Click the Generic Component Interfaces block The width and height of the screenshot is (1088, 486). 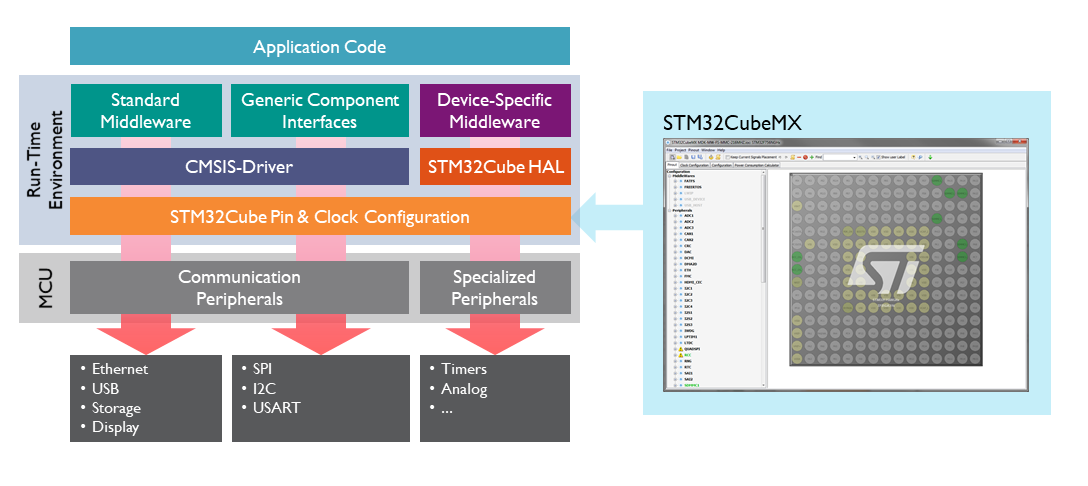[320, 110]
